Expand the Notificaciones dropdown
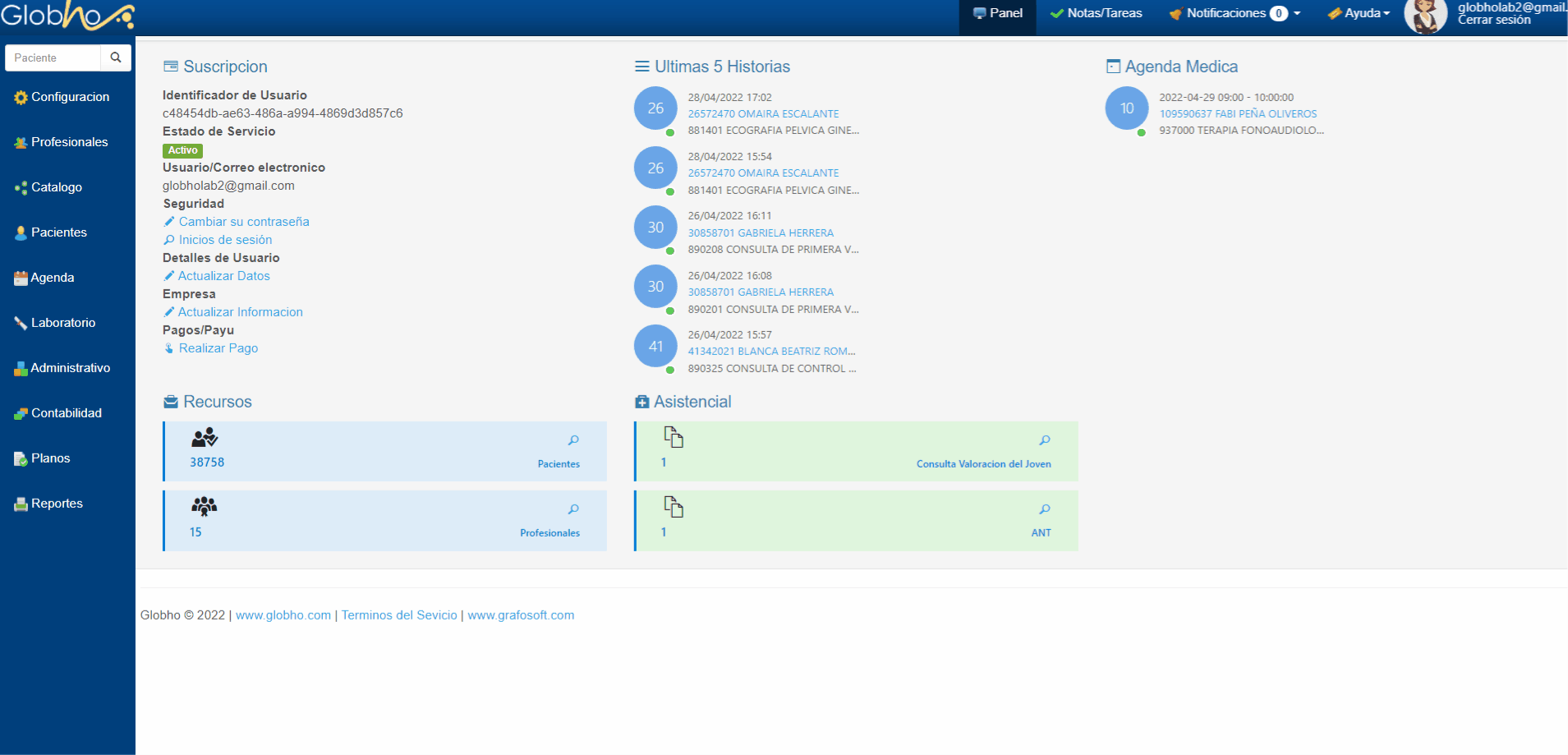1568x755 pixels. coord(1235,13)
